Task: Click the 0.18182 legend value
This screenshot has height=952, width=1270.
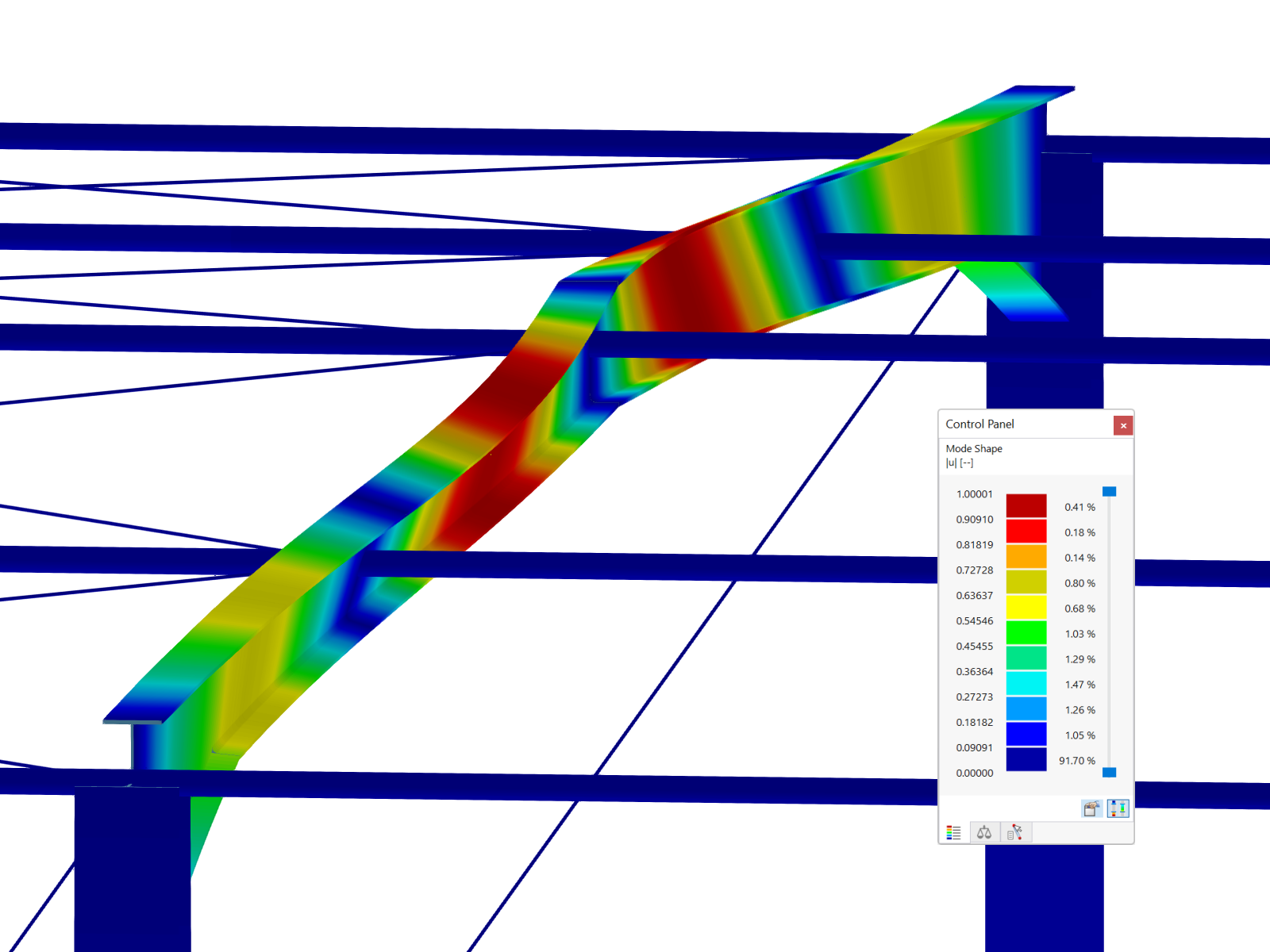Action: pyautogui.click(x=975, y=723)
